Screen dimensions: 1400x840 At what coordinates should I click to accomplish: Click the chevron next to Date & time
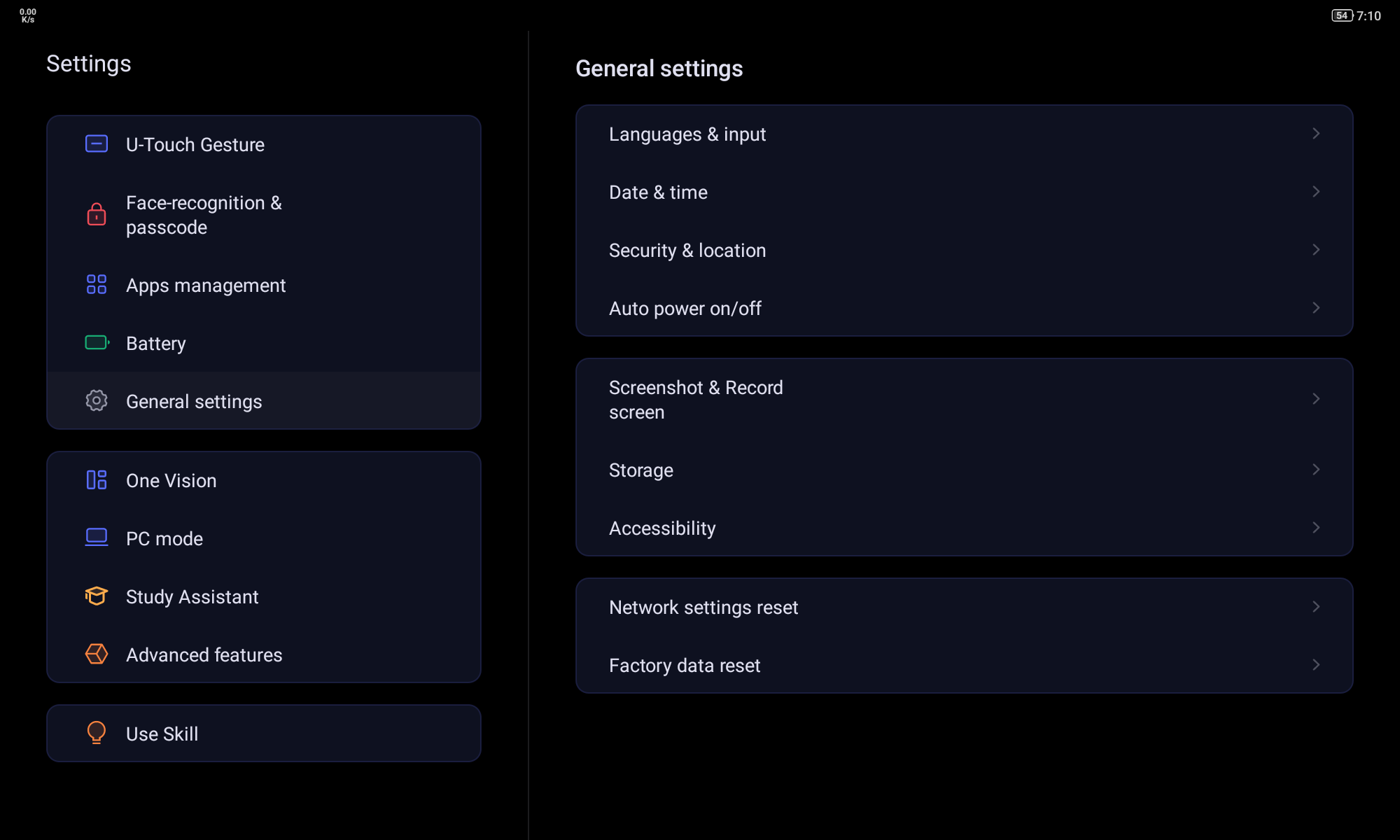pos(1315,192)
